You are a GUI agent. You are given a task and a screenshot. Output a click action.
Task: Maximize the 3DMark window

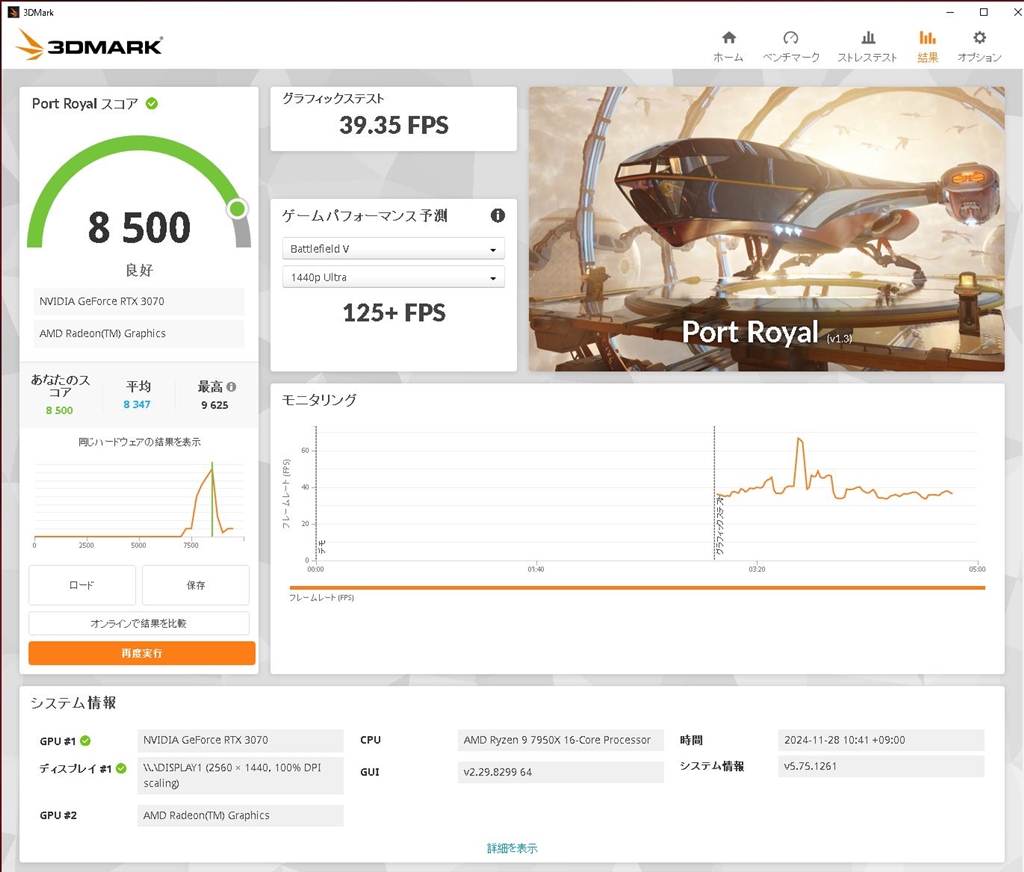tap(984, 12)
